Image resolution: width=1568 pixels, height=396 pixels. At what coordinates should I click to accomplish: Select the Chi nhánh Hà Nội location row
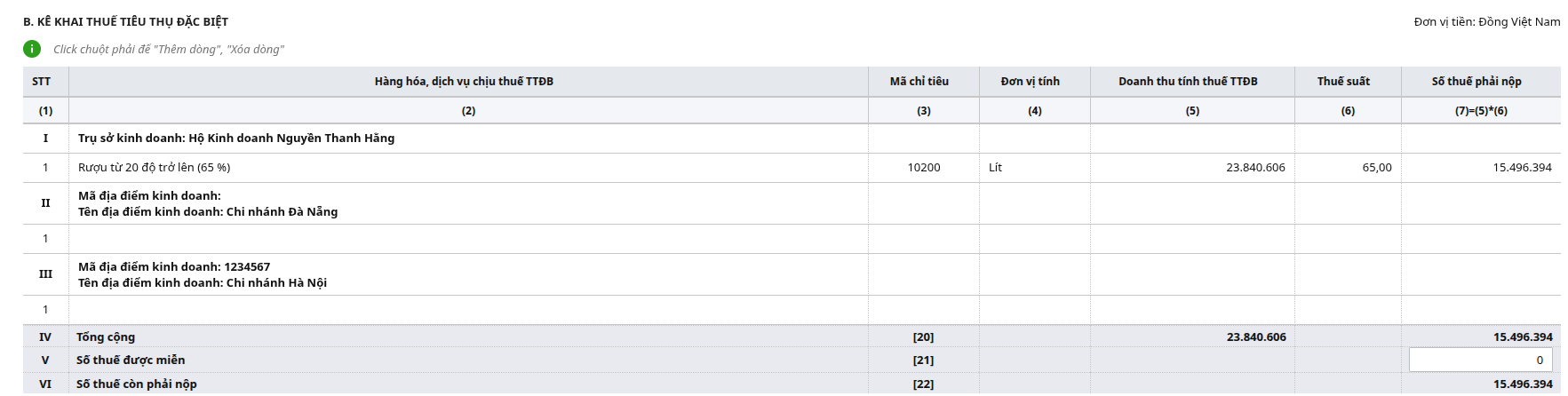click(203, 275)
